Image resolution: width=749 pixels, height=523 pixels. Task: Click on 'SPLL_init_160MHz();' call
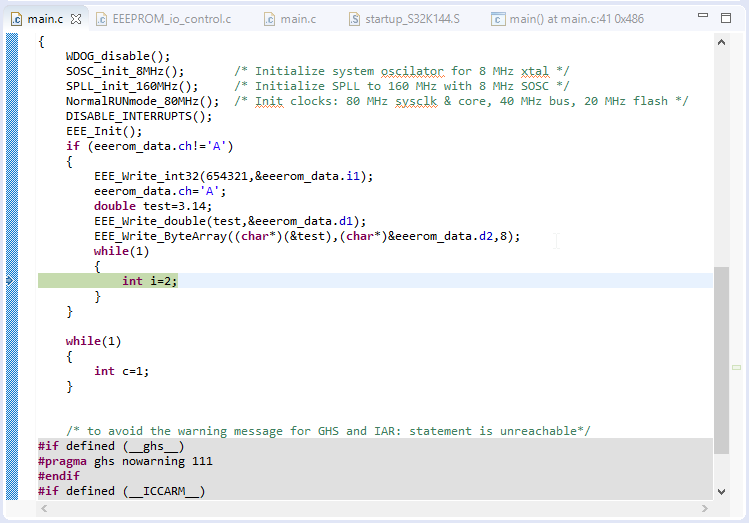(x=132, y=86)
